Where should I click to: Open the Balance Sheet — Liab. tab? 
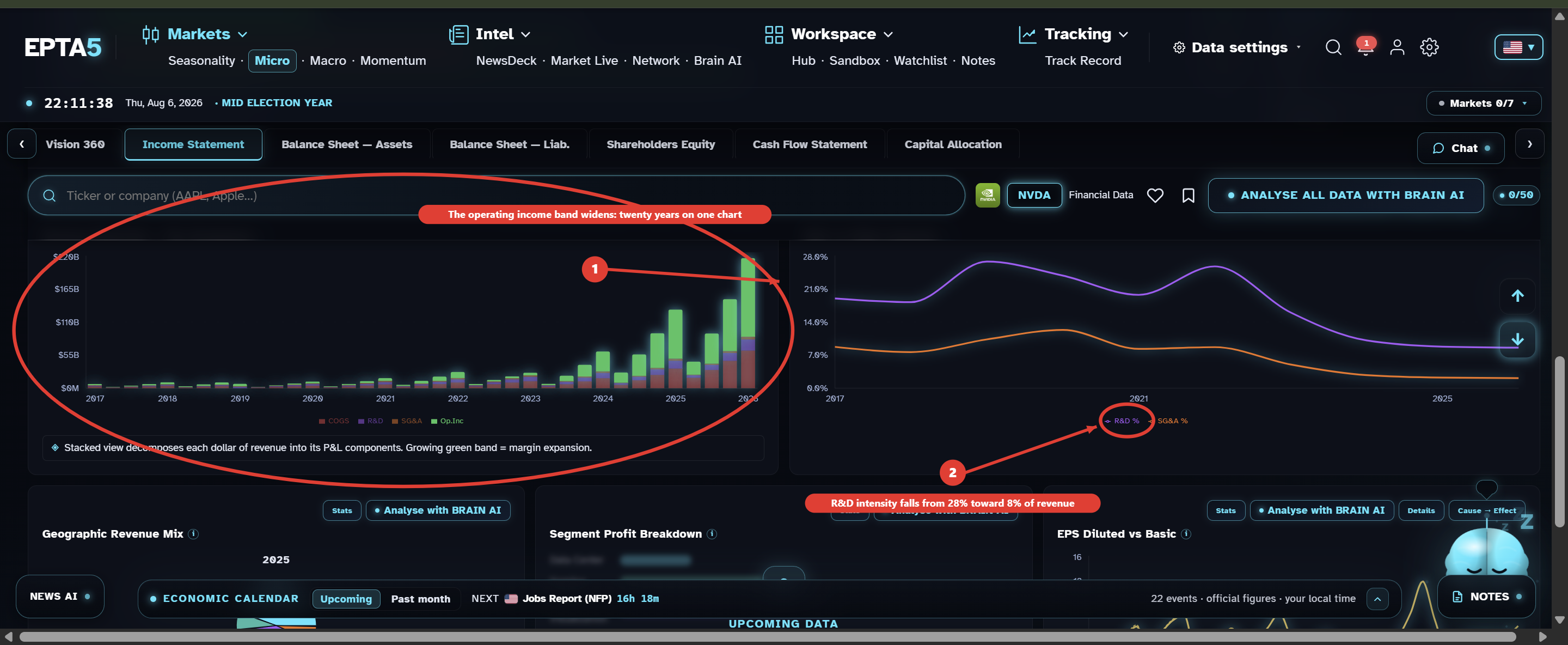(510, 144)
